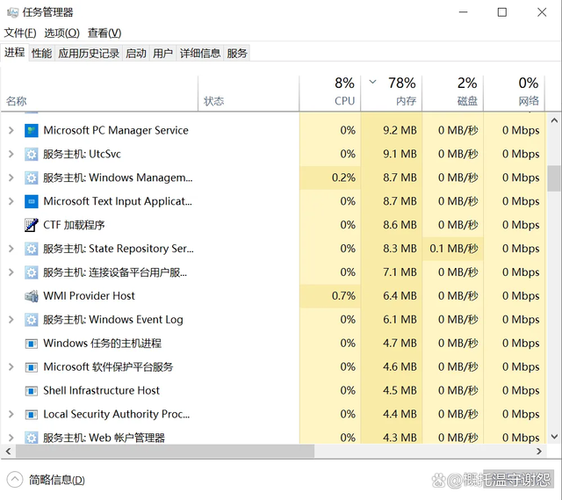Expand 服务主机: State Repository Service

pos(11,249)
